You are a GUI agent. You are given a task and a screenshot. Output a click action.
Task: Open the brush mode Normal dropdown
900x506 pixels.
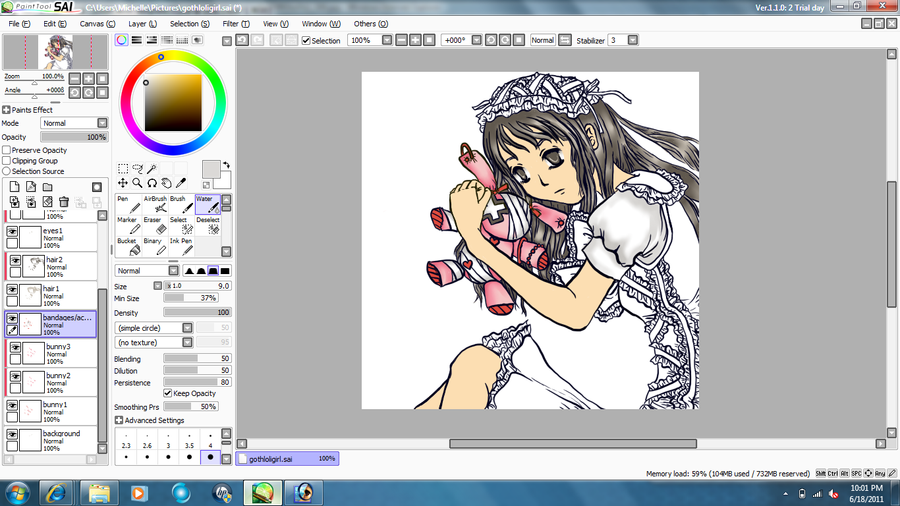tap(147, 270)
